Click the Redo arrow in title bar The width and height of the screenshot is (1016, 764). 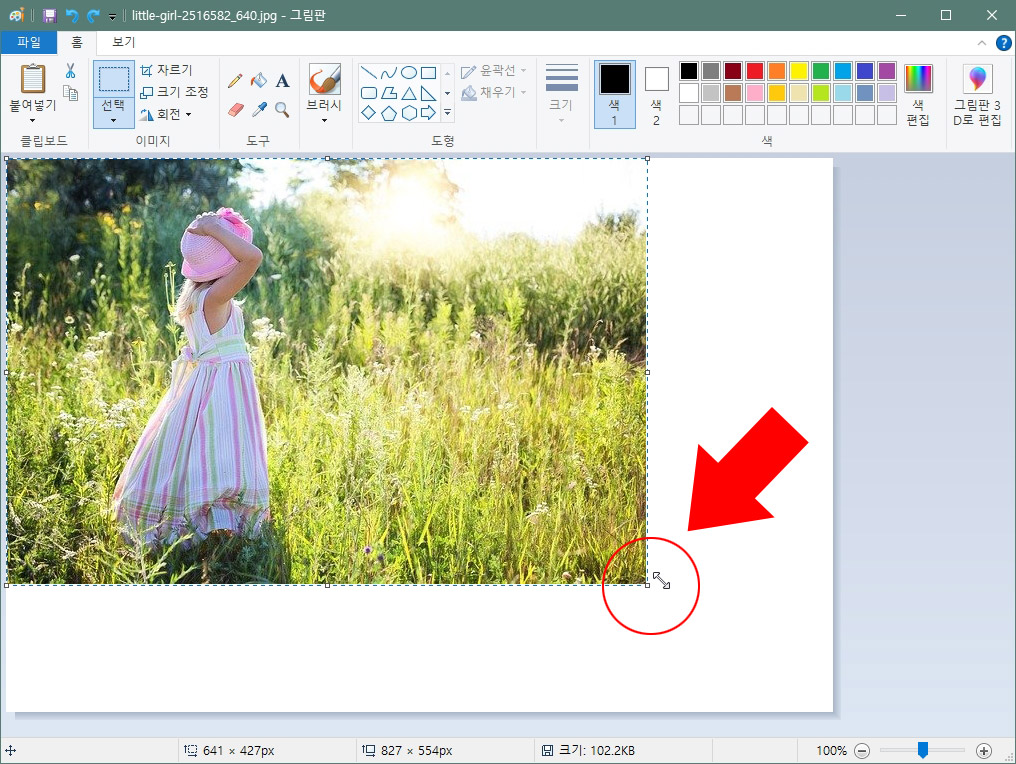[93, 16]
